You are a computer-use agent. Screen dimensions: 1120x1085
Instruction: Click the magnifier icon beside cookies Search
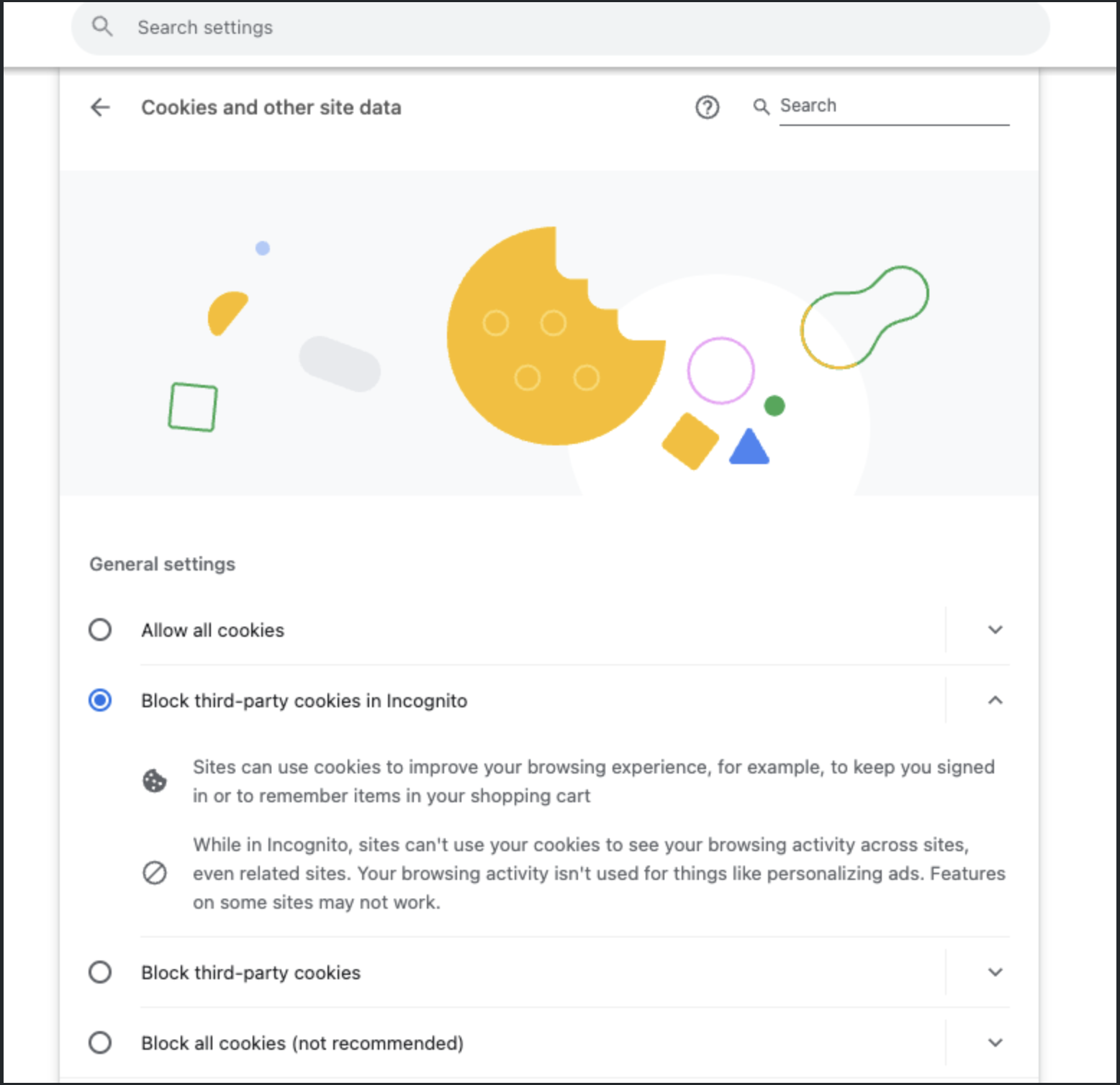pos(761,106)
